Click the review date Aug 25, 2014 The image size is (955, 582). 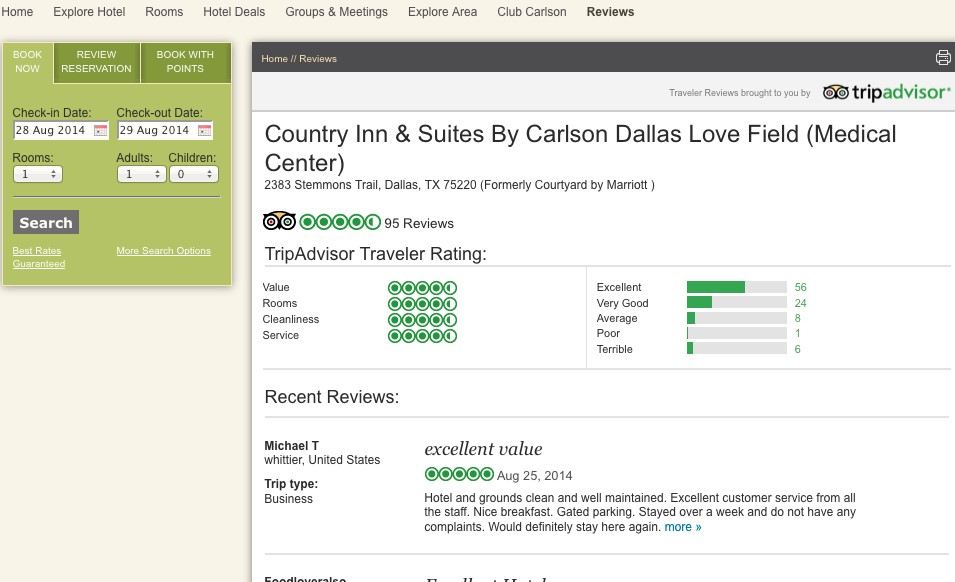(535, 475)
